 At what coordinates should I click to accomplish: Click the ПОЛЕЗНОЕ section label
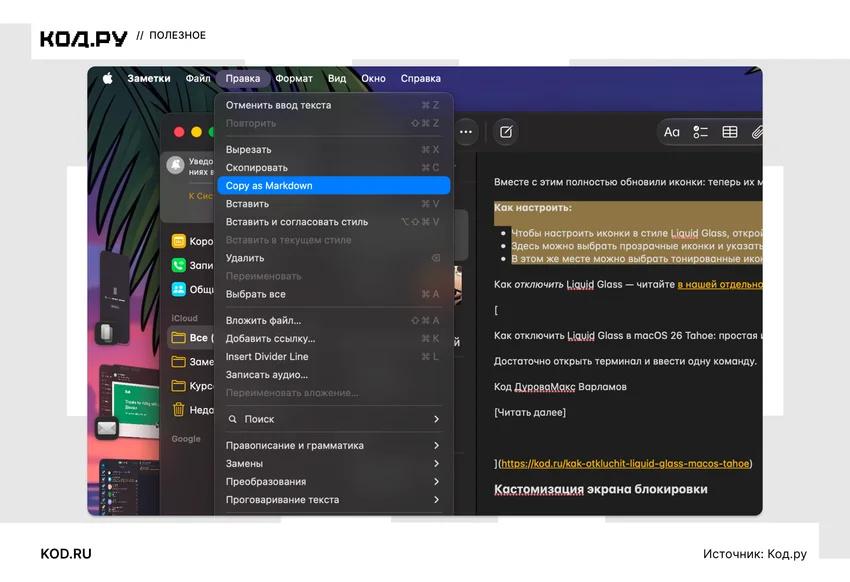tap(177, 35)
